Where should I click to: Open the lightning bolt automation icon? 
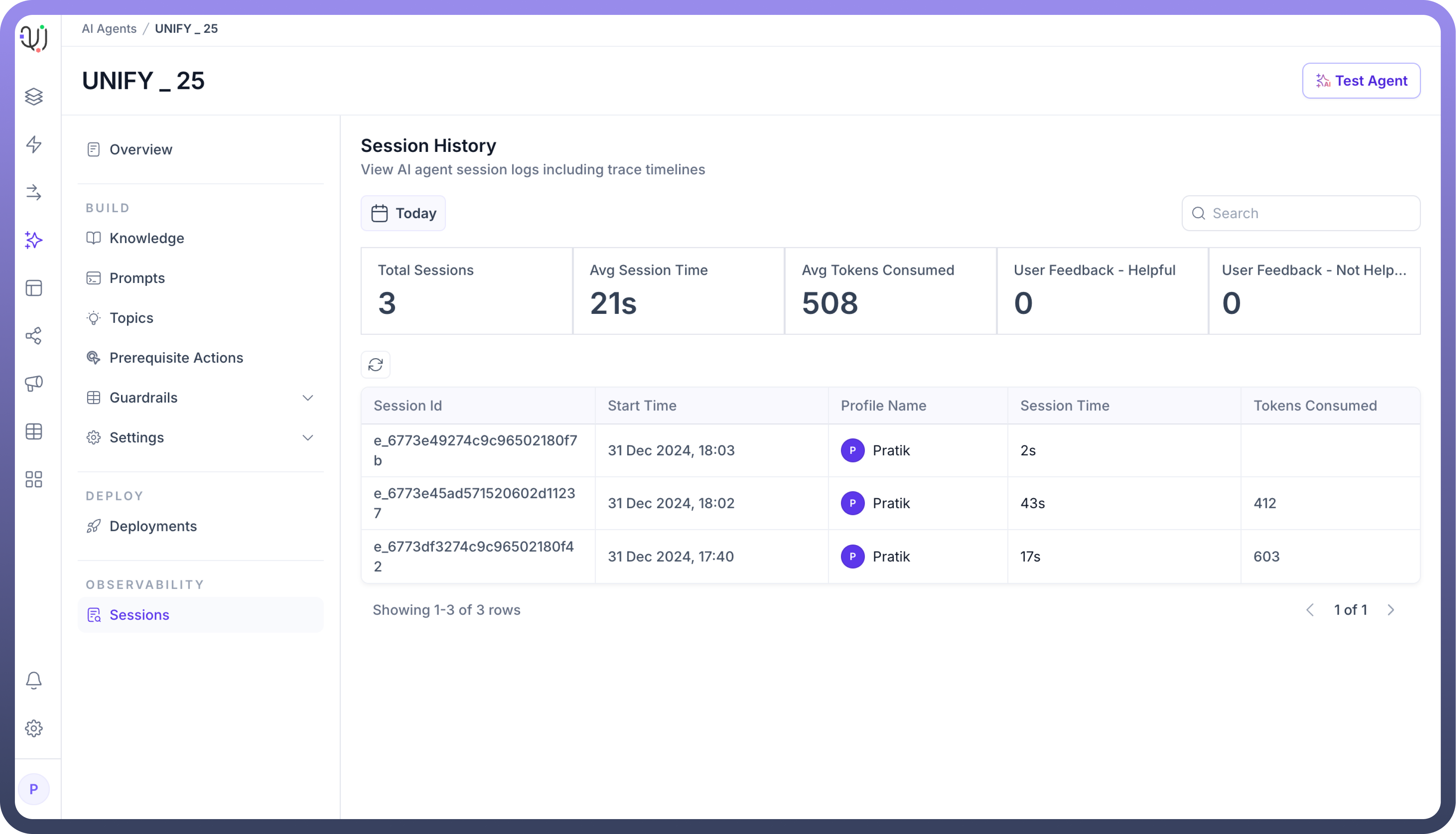coord(34,144)
